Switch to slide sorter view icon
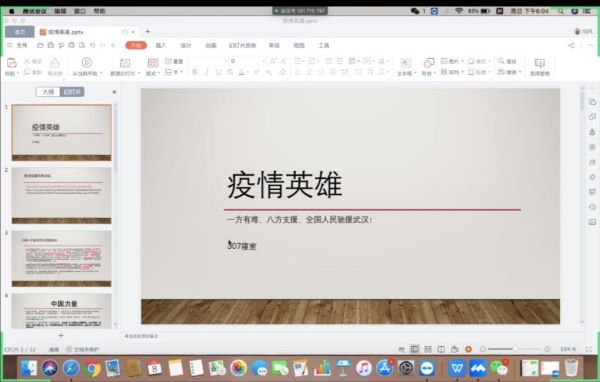This screenshot has height=382, width=600. click(x=428, y=349)
